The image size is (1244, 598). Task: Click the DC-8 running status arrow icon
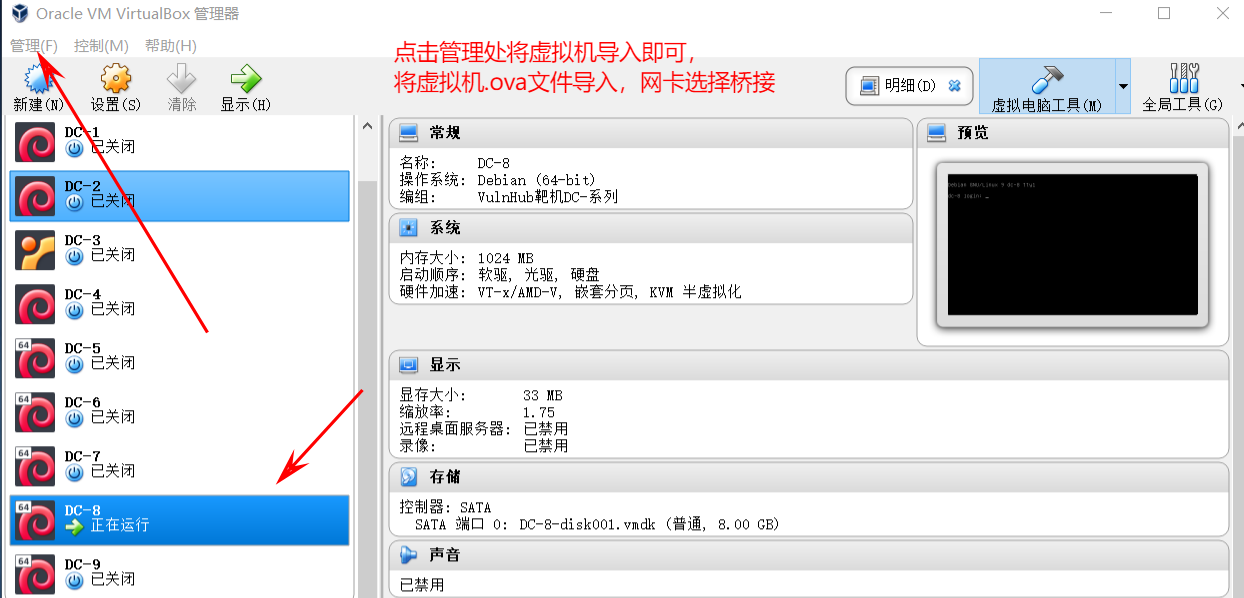74,526
